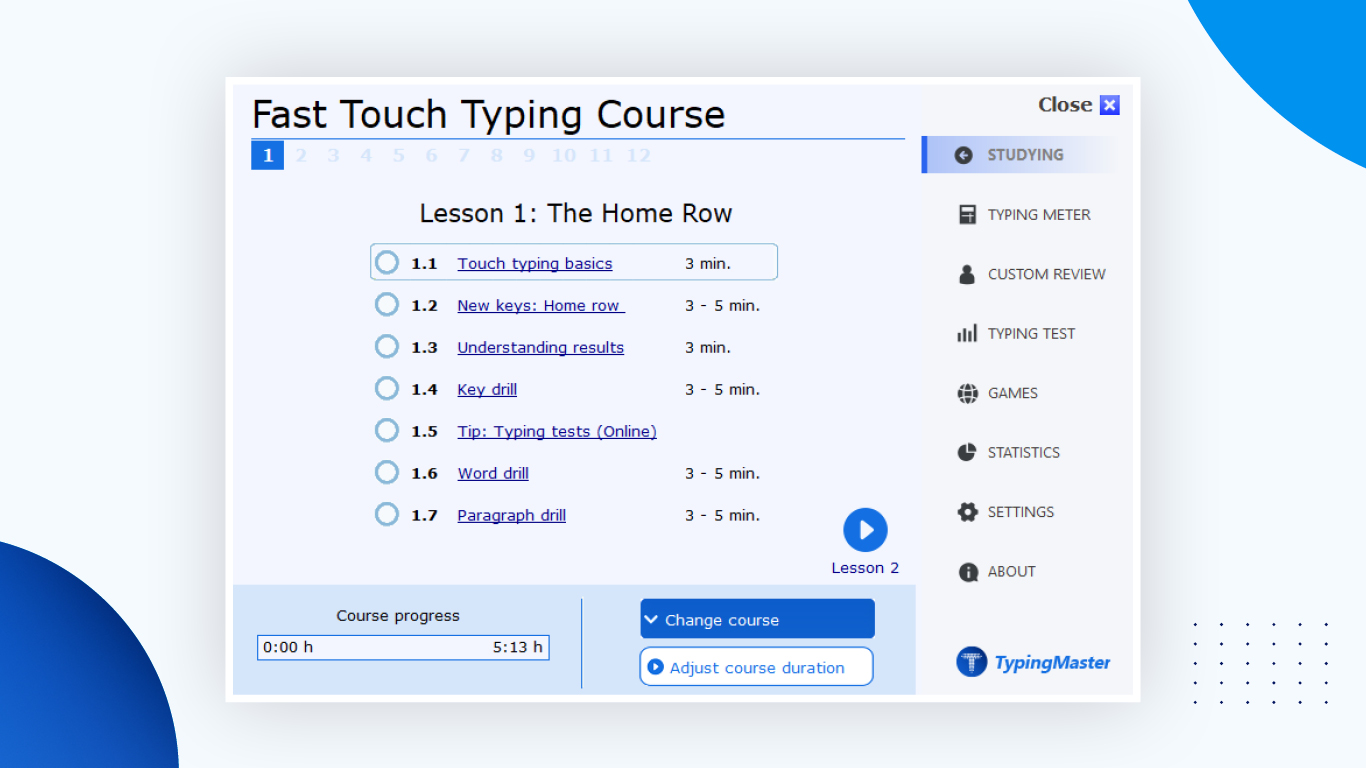Click the TypingMaster logo
This screenshot has width=1366, height=768.
pos(1033,662)
